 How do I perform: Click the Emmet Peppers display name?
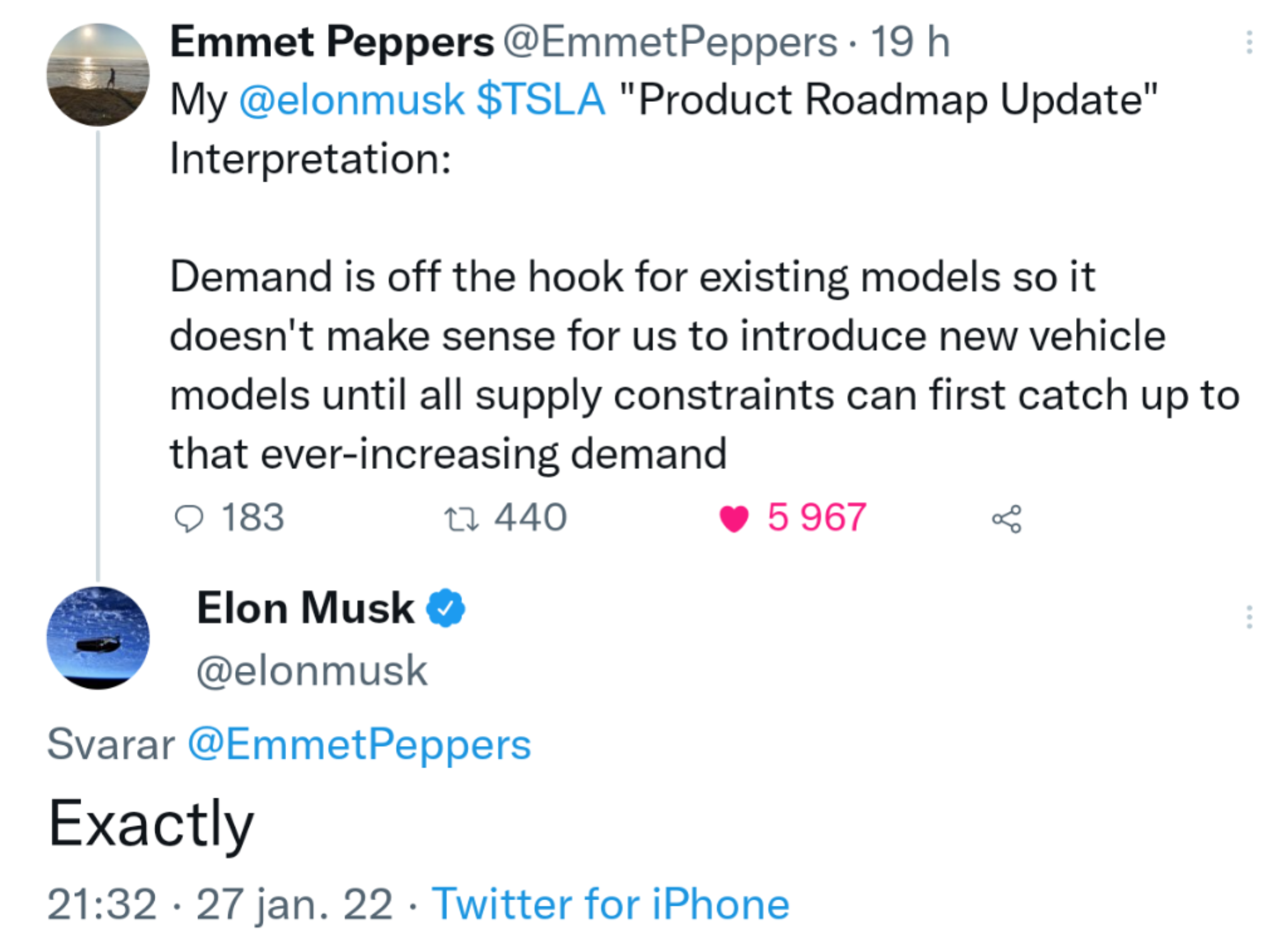(332, 42)
